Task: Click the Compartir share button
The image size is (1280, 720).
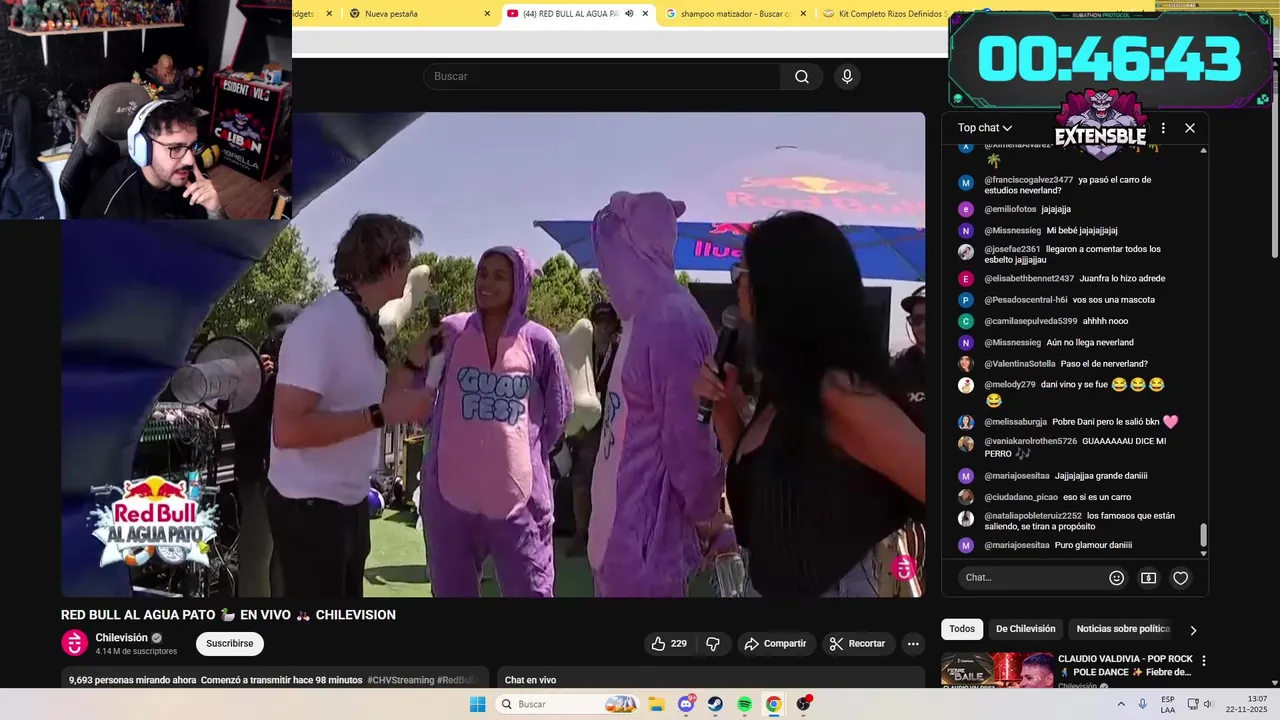Action: point(776,644)
